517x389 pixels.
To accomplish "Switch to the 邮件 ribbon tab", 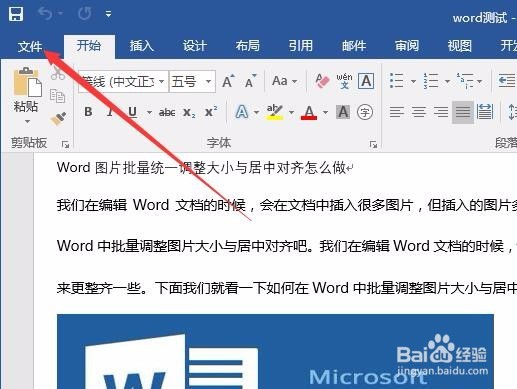I will (354, 46).
